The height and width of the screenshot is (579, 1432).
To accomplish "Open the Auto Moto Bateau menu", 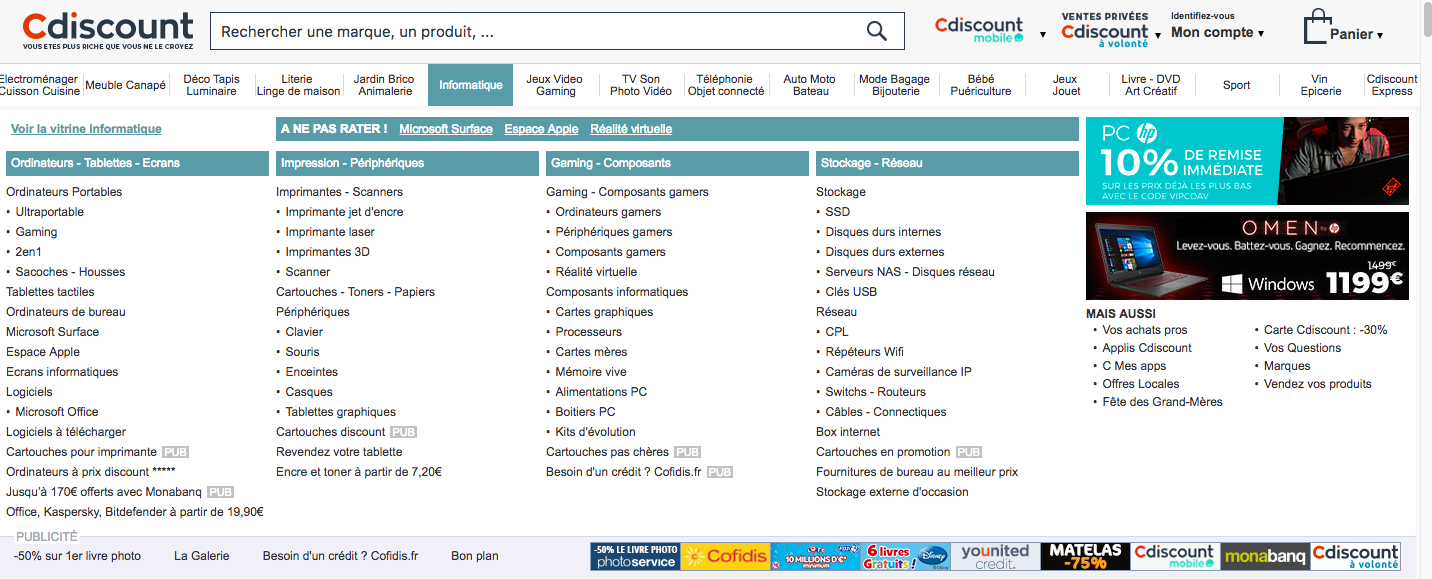I will click(x=810, y=85).
